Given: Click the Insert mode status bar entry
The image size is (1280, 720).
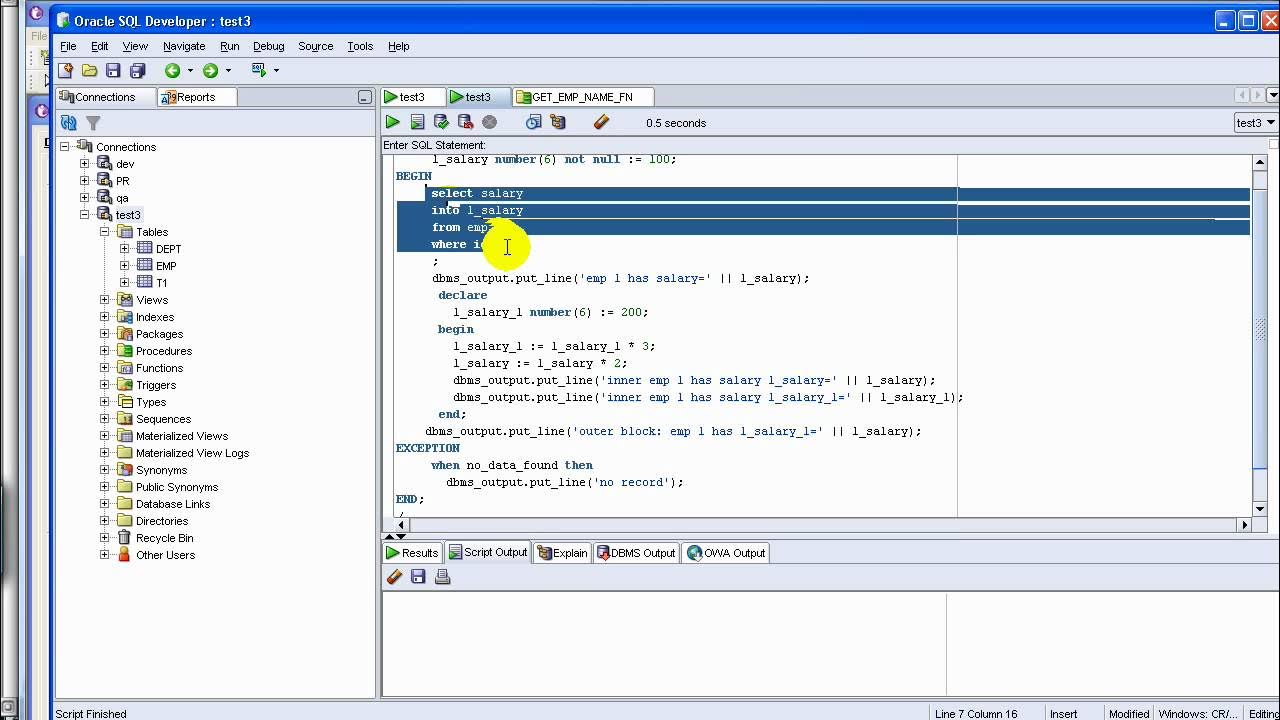Looking at the screenshot, I should 1063,714.
